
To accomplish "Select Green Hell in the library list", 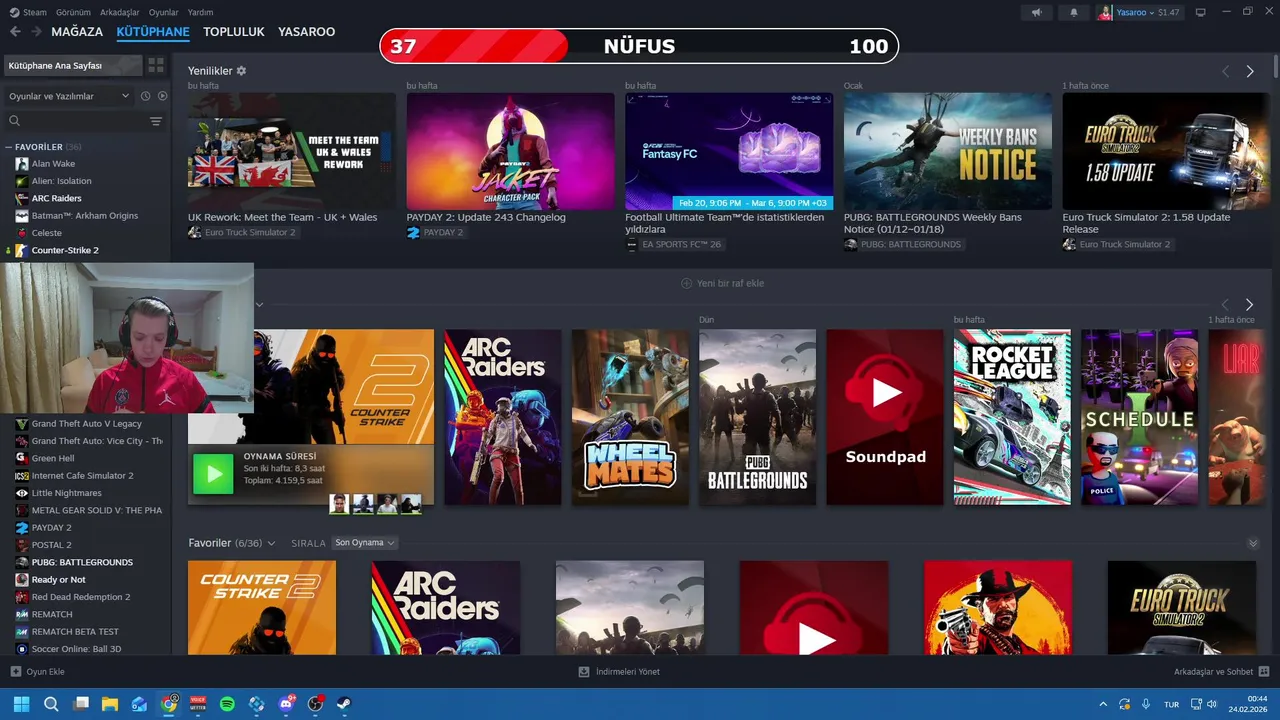I will point(54,458).
